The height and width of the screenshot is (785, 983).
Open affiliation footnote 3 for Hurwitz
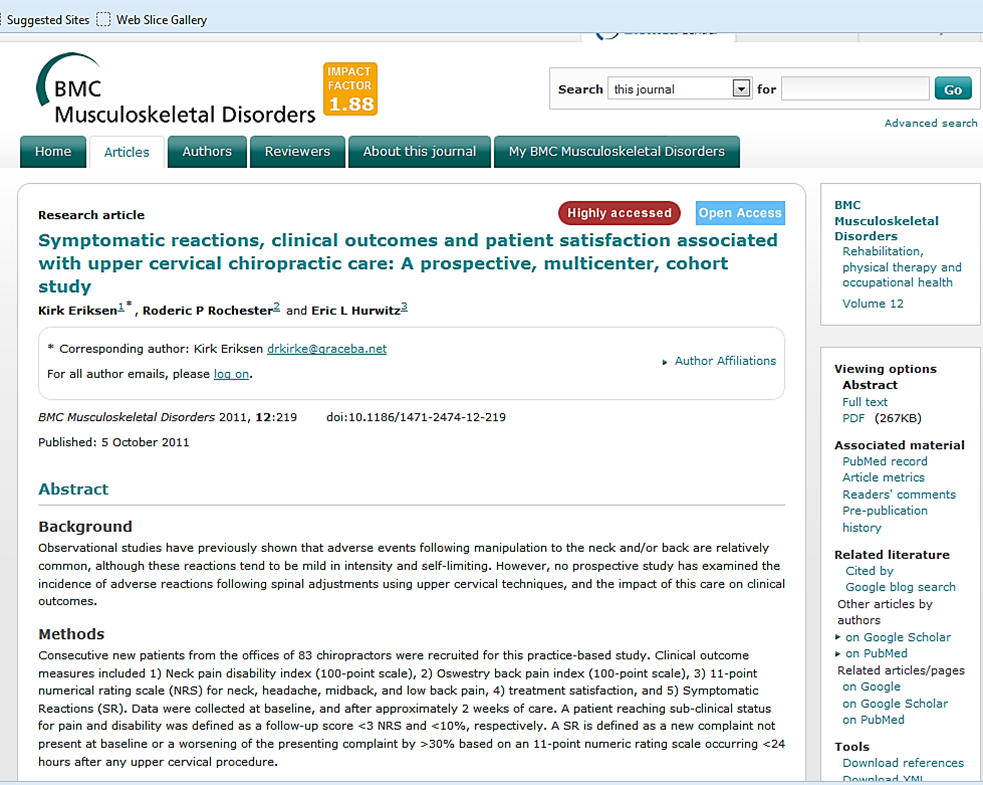404,306
